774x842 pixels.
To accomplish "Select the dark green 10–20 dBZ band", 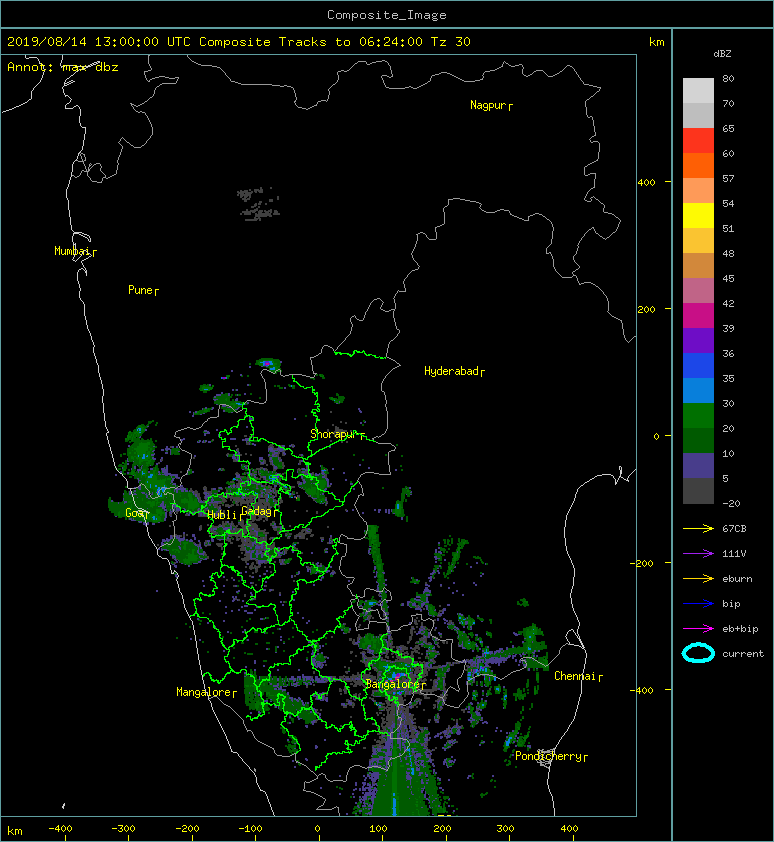I will click(x=698, y=441).
